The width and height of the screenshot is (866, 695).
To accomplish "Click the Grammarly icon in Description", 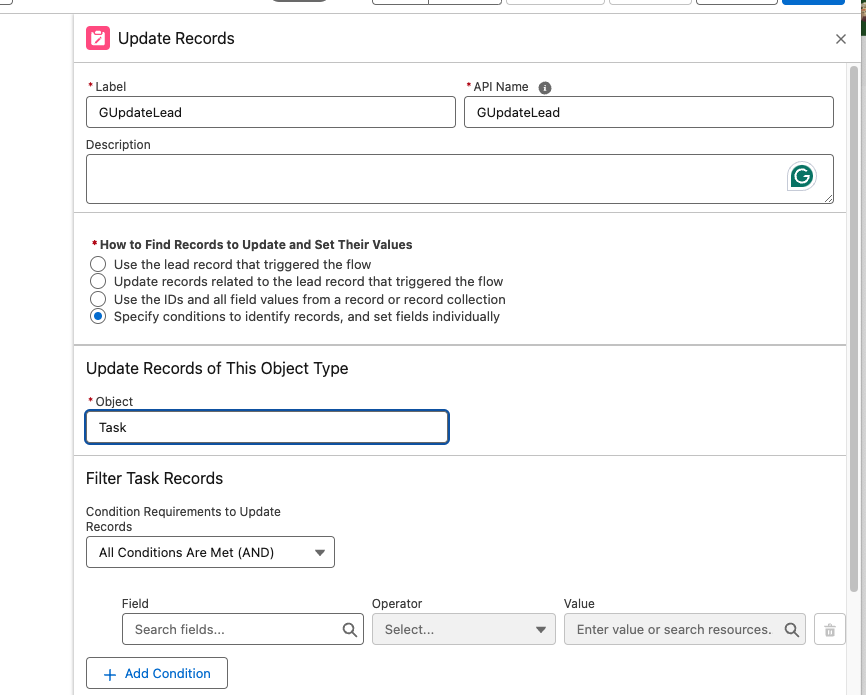I will [x=801, y=177].
